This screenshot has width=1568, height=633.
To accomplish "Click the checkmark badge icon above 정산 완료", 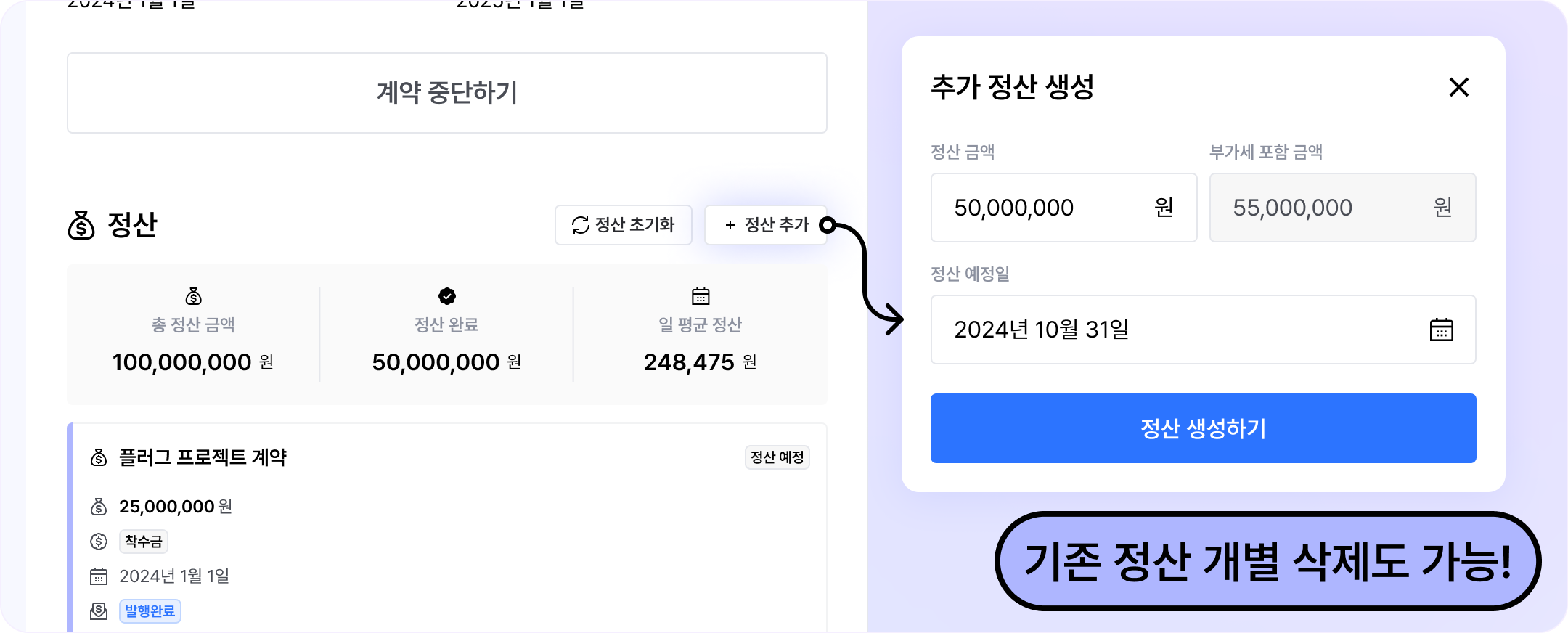I will click(x=447, y=296).
